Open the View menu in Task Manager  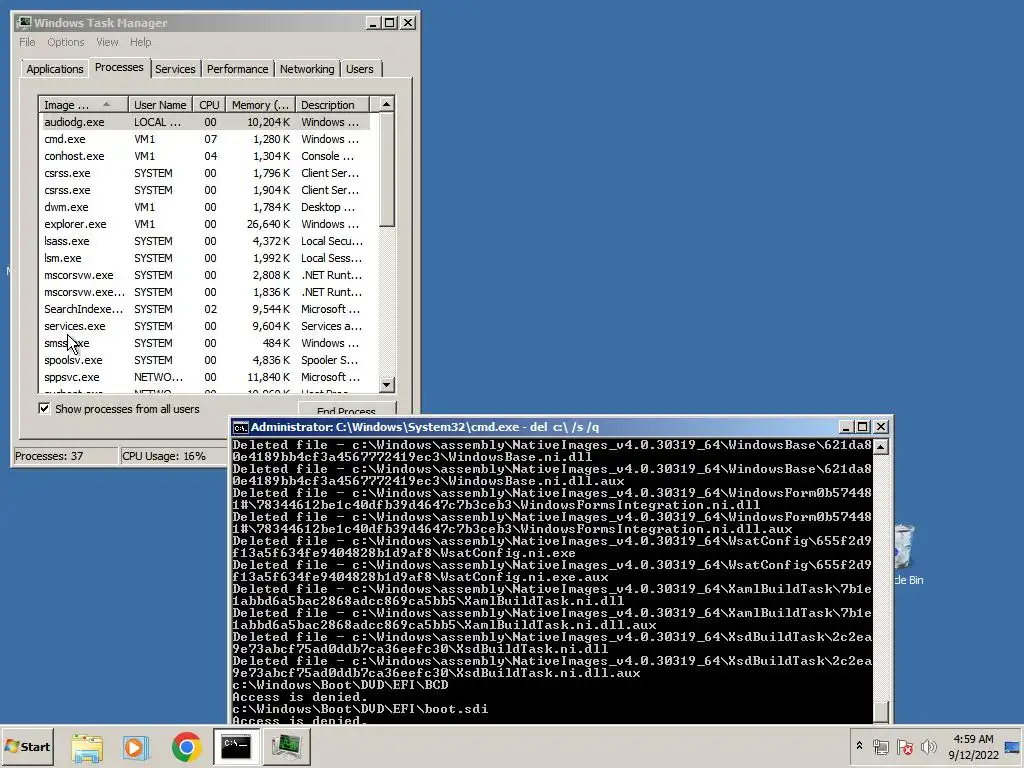click(x=107, y=42)
